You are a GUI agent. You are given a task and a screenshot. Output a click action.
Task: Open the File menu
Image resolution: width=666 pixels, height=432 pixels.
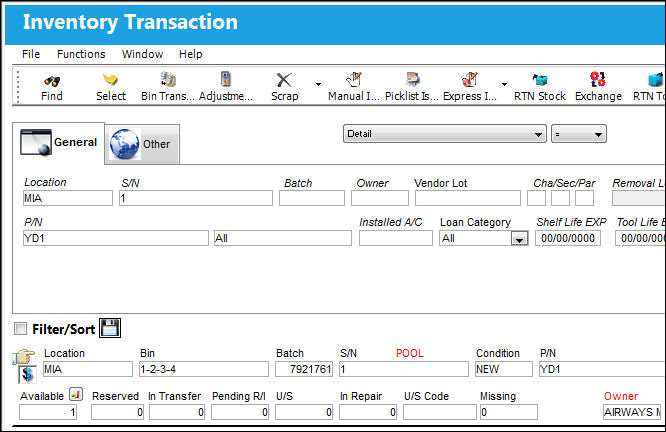point(31,54)
